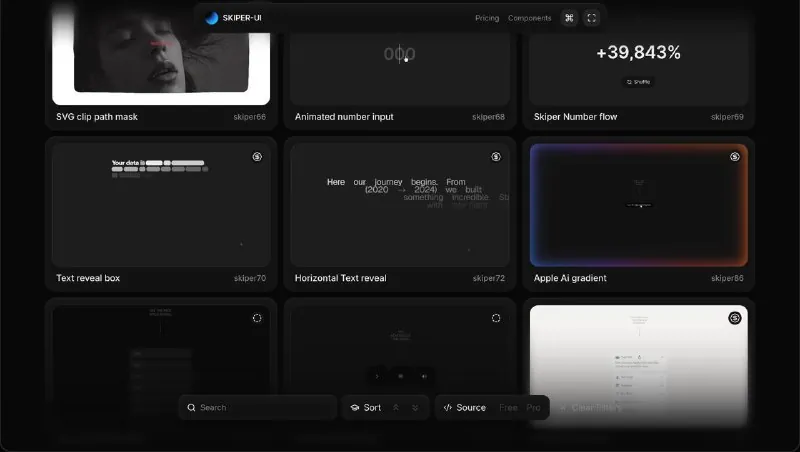Viewport: 800px width, 452px height.
Task: Toggle the Free source filter
Action: click(x=508, y=408)
